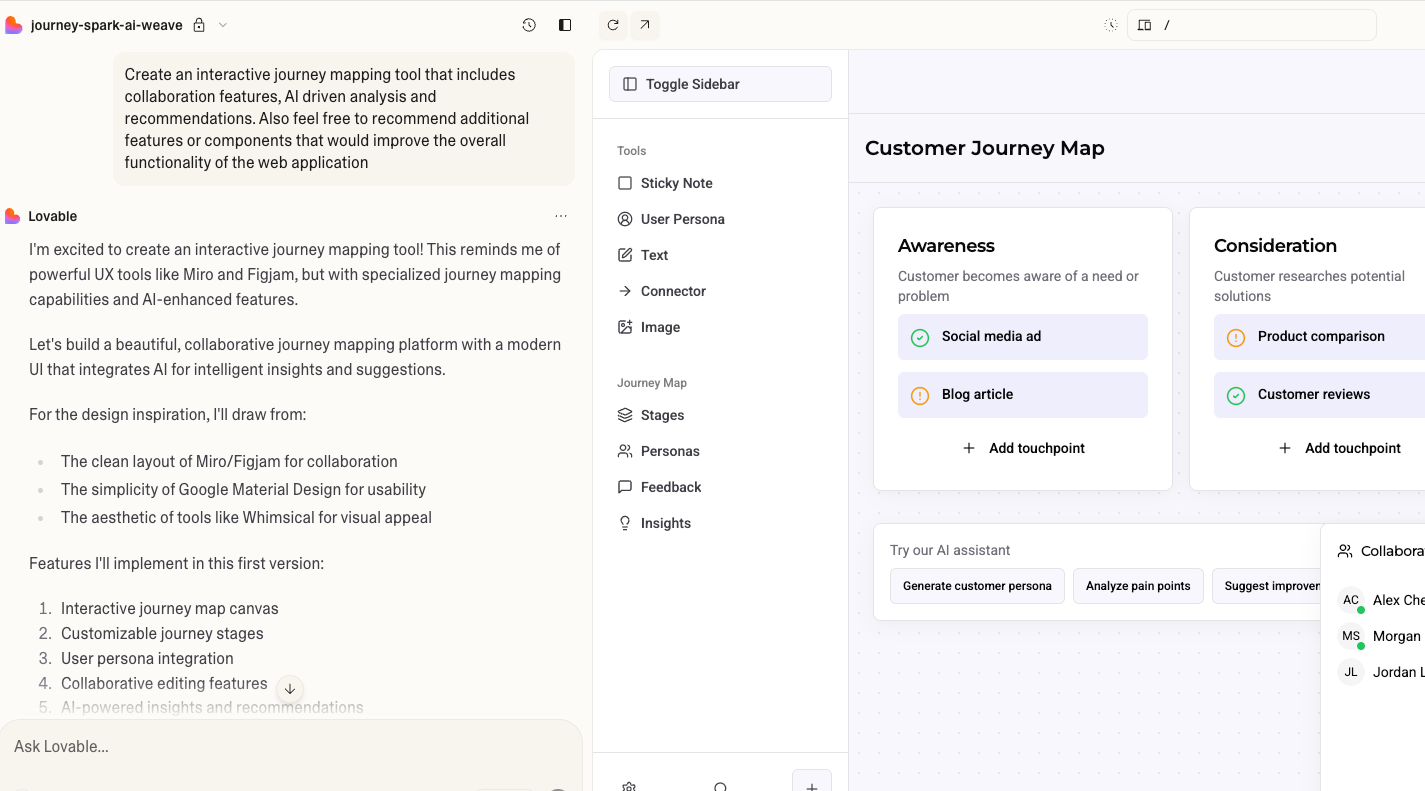The image size is (1425, 791).
Task: Click green check icon on Customer reviews
Action: point(1236,396)
